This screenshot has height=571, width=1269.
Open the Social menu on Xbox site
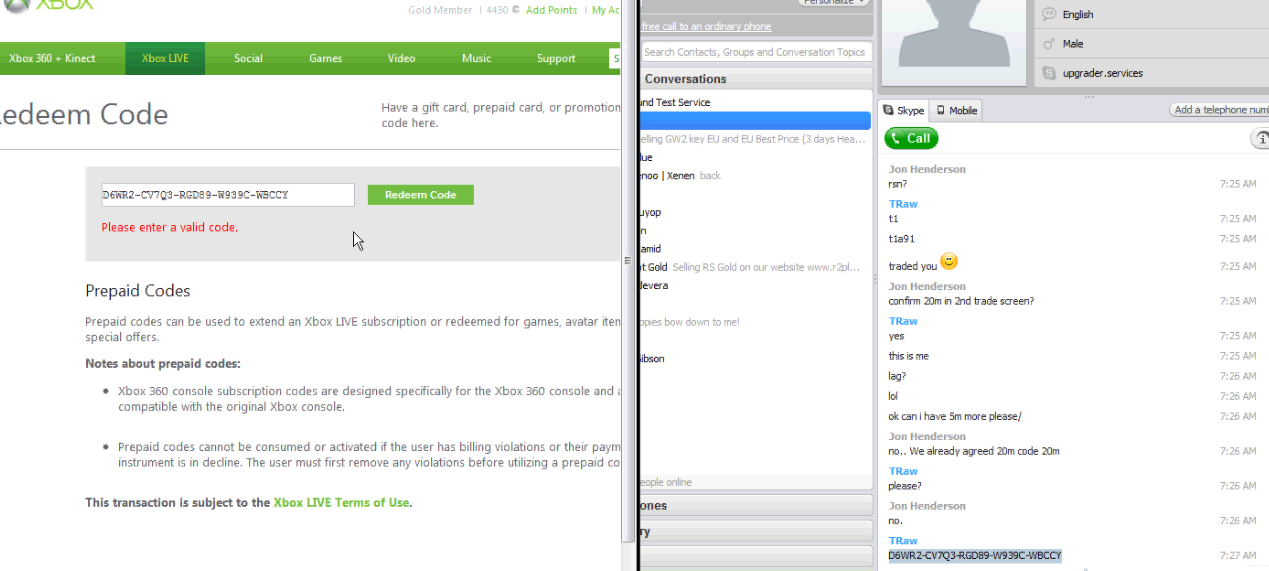click(248, 58)
